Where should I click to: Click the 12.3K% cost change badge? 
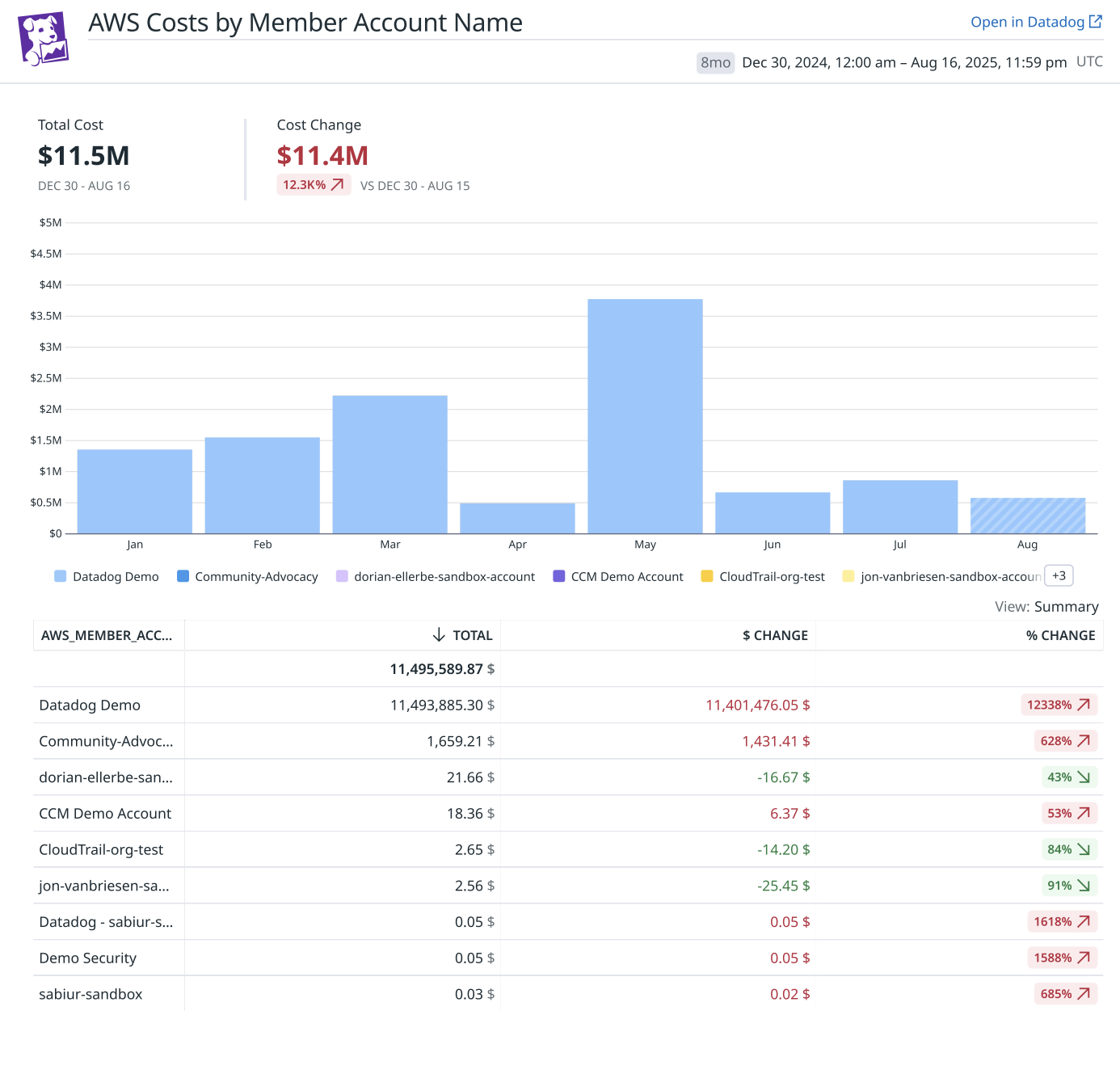tap(314, 185)
